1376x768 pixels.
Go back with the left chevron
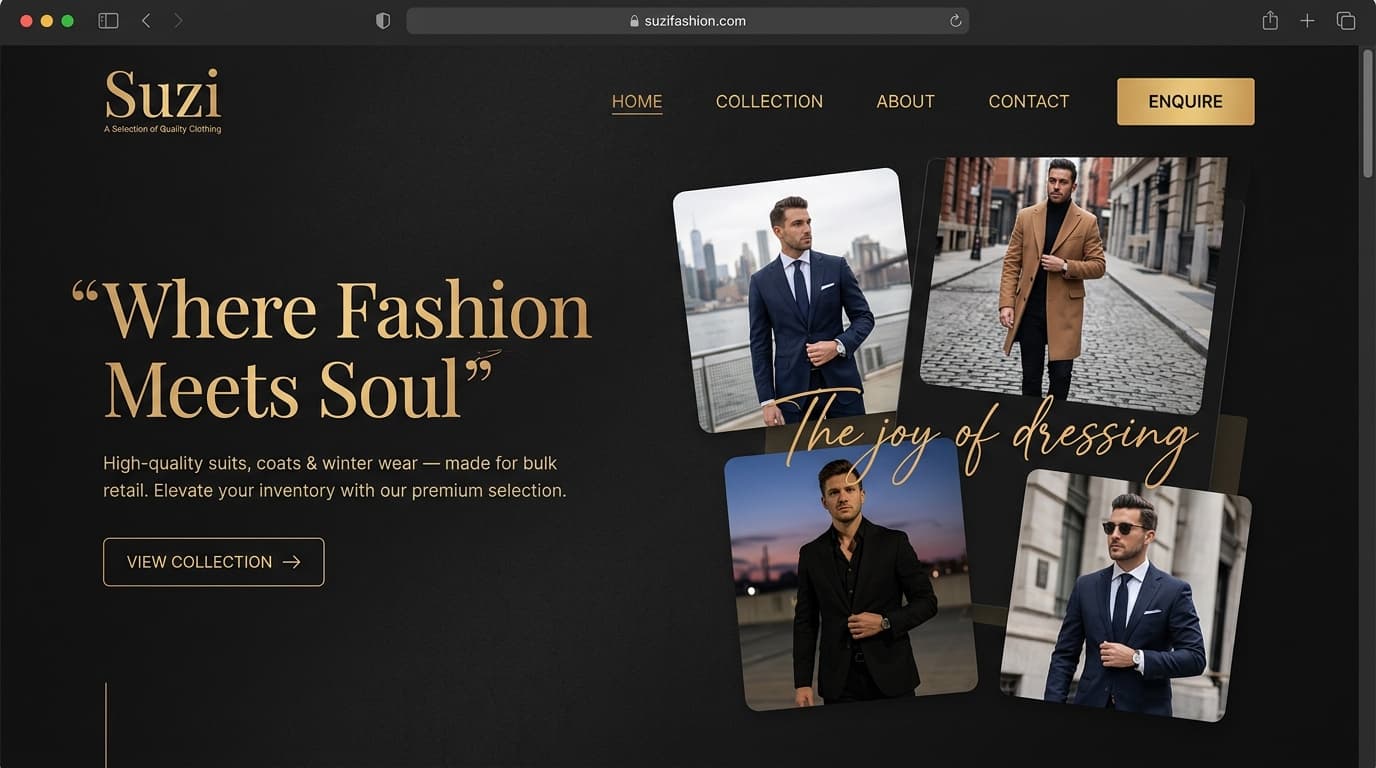point(146,21)
